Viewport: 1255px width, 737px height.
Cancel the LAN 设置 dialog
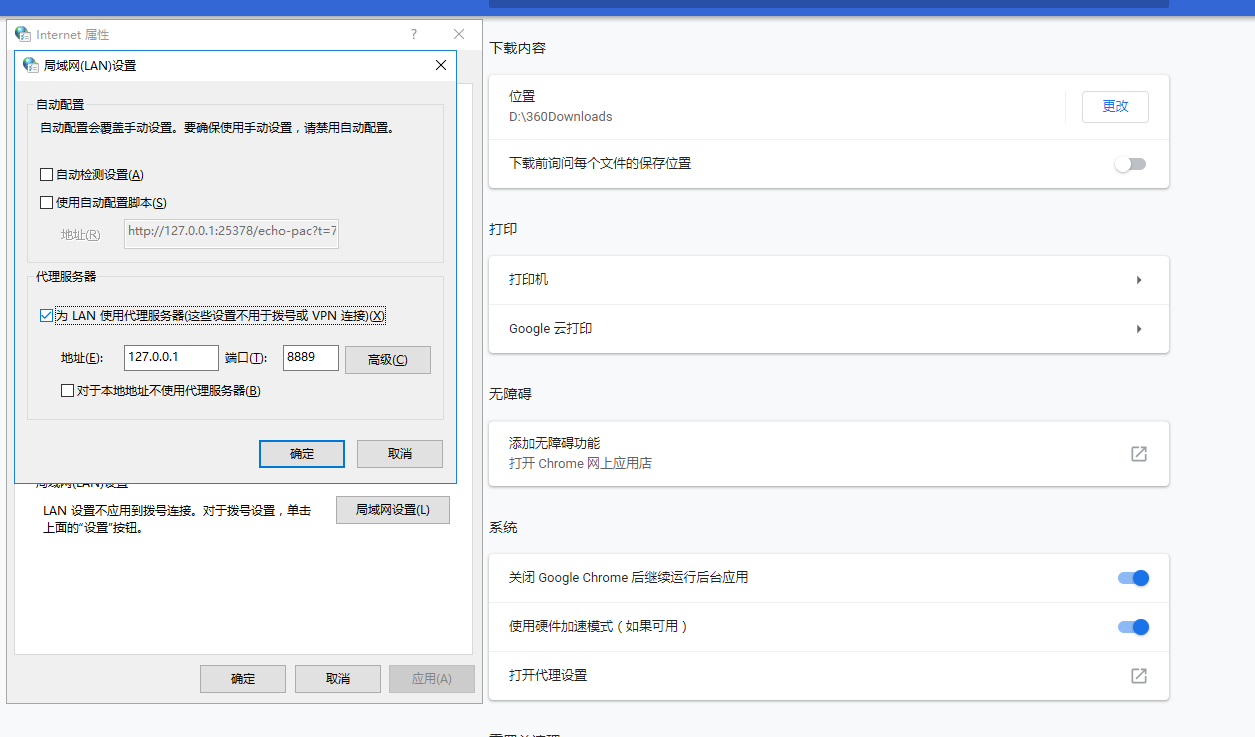point(399,453)
